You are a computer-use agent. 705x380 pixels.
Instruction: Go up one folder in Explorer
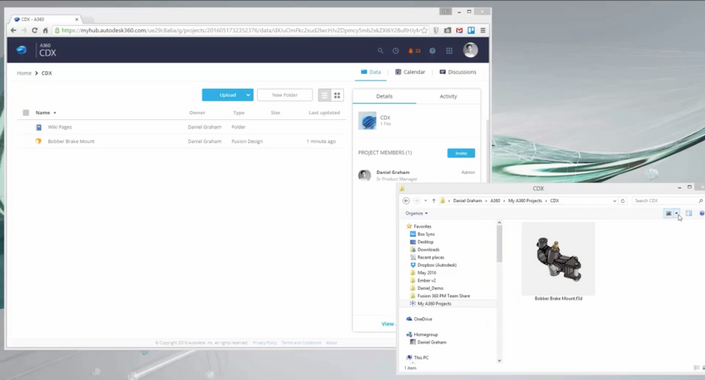click(433, 201)
